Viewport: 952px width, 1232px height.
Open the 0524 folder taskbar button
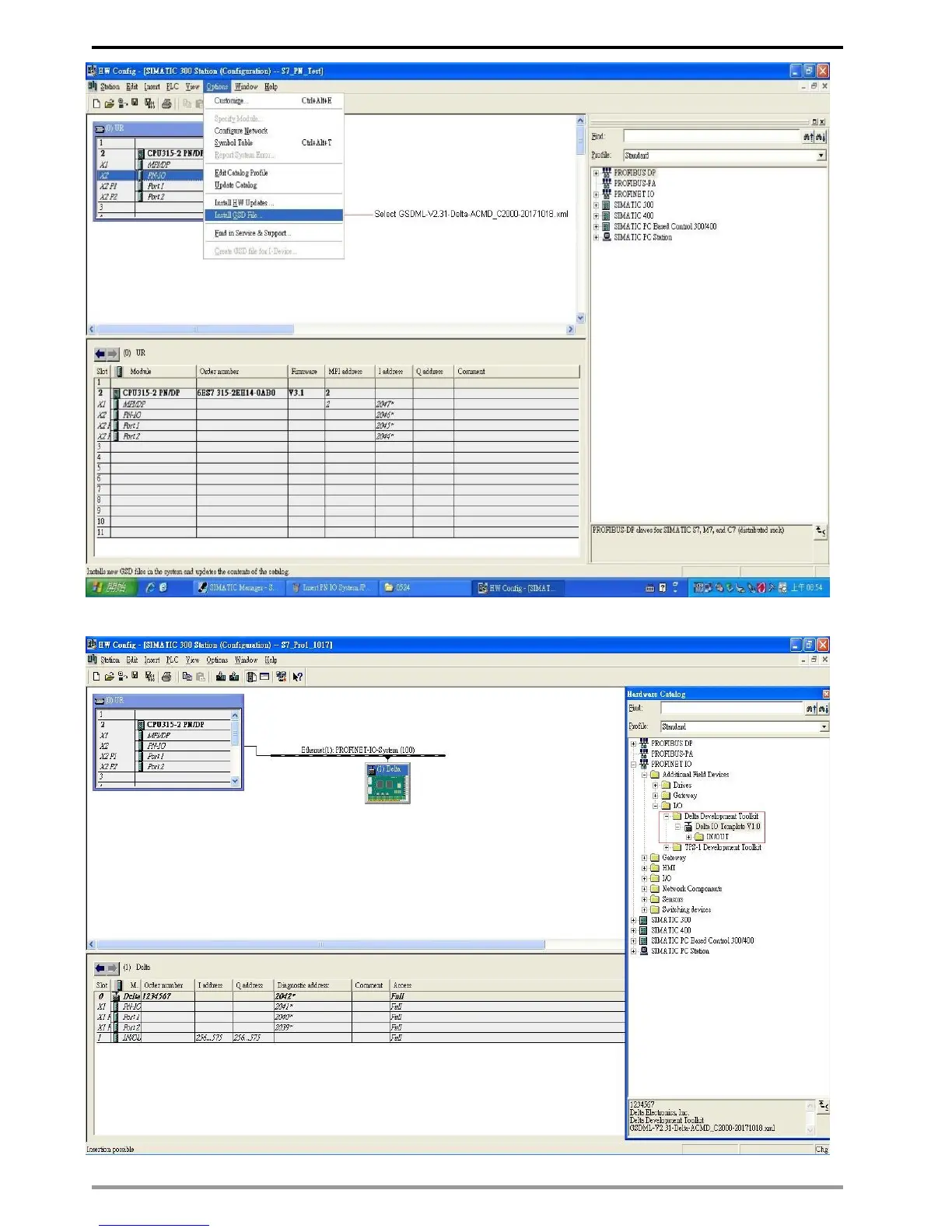pyautogui.click(x=424, y=588)
